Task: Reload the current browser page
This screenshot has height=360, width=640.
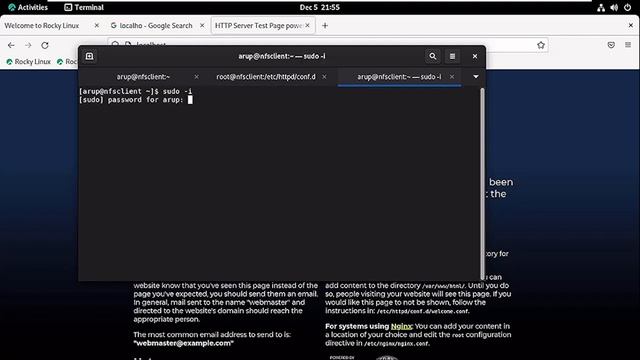Action: [45, 45]
